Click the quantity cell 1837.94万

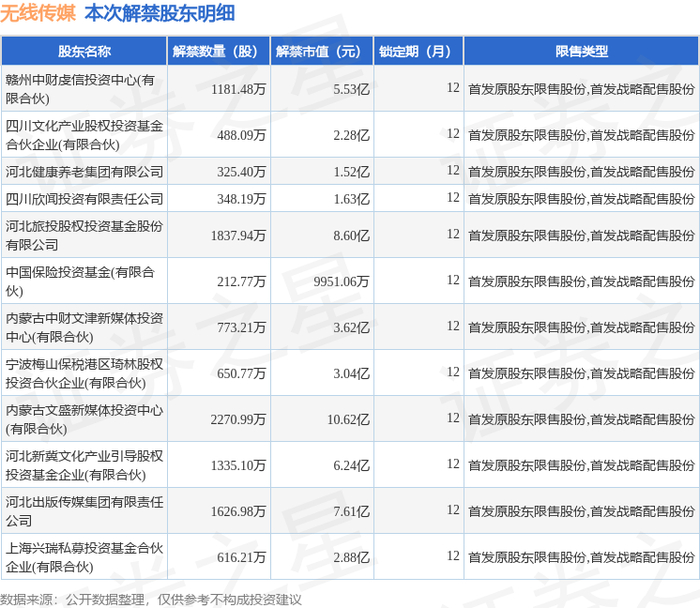[x=238, y=236]
